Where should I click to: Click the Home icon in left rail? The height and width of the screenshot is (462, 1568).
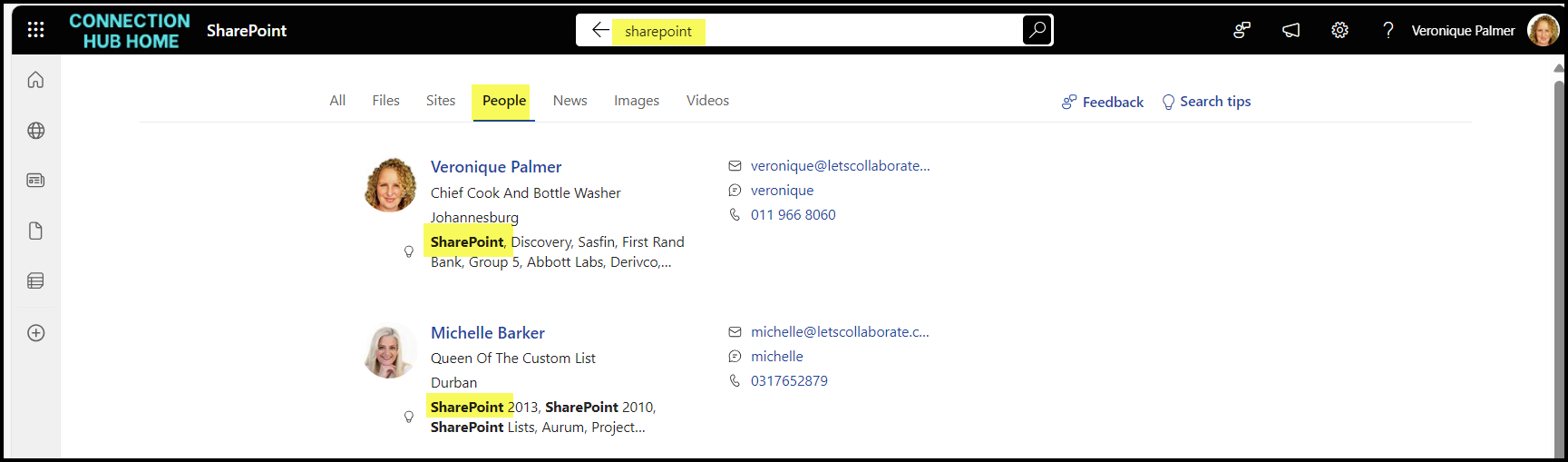click(35, 80)
